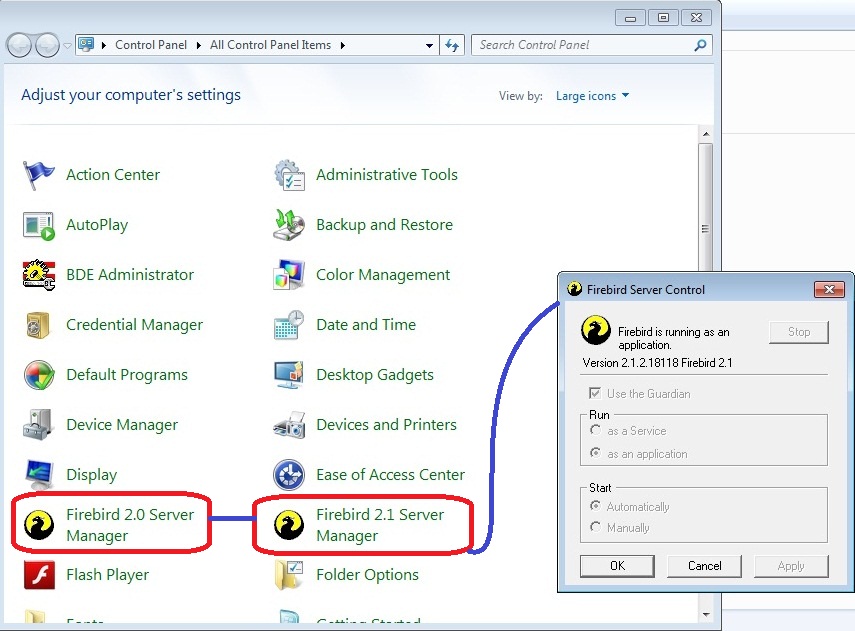Open the AutoPlay icon

39,225
